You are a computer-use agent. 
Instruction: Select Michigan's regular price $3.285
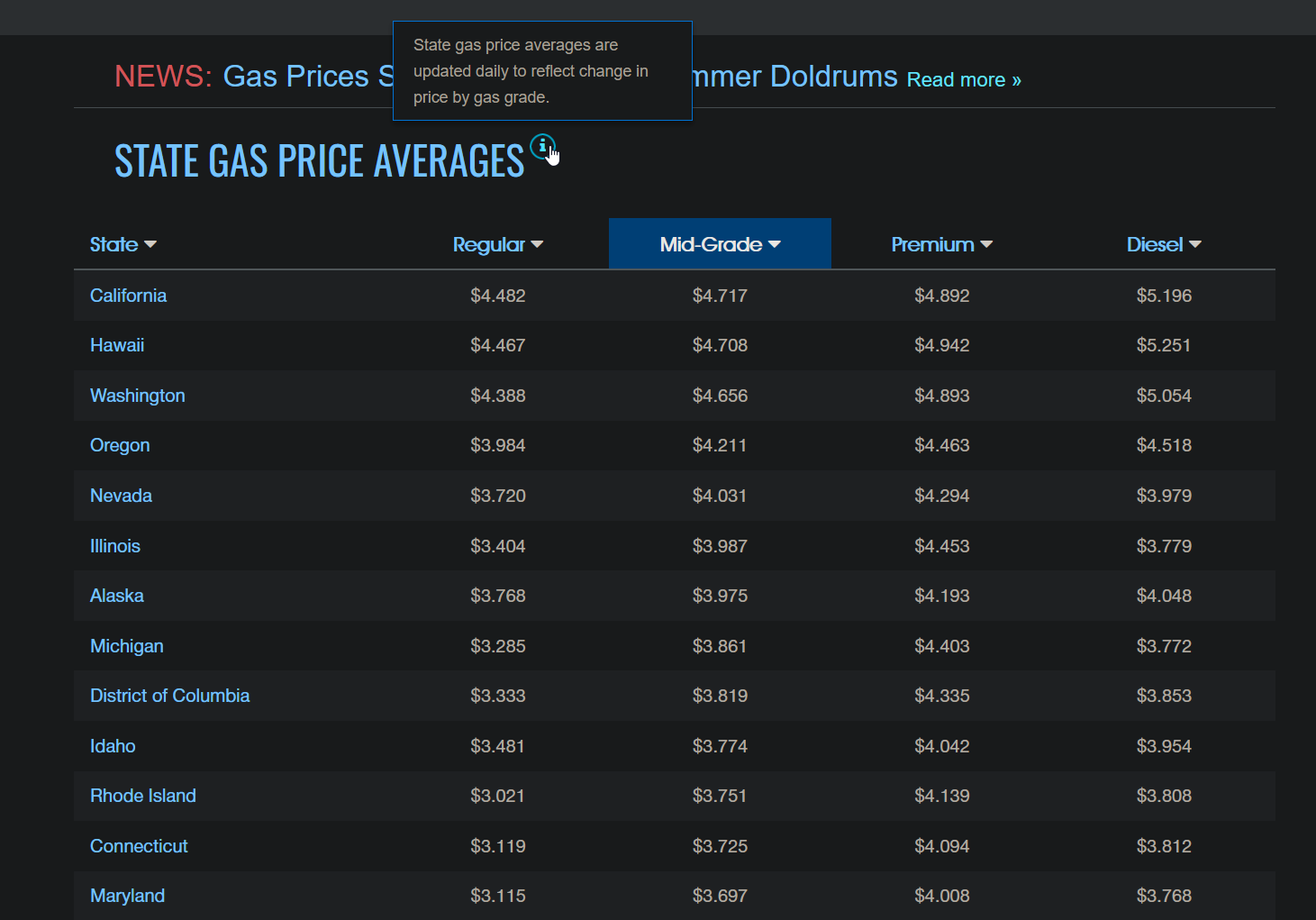[x=498, y=646]
